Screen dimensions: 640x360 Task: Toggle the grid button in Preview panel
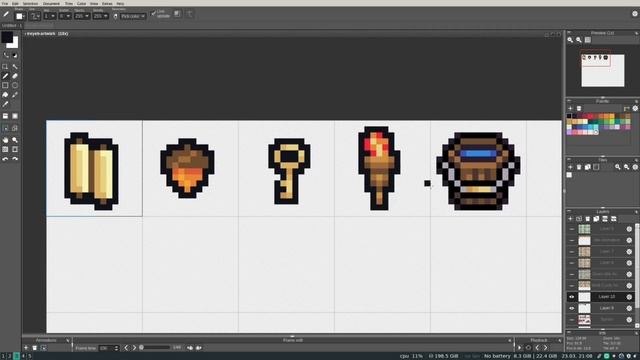588,40
